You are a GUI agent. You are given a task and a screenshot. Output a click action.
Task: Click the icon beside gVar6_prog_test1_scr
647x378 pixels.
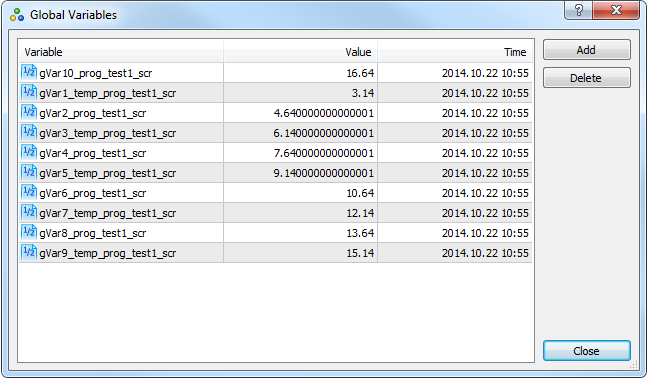(x=29, y=193)
